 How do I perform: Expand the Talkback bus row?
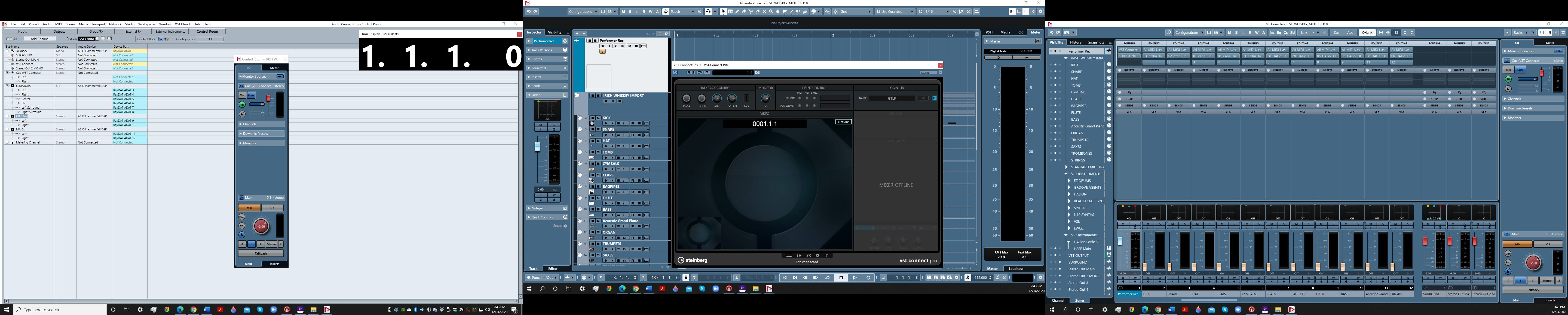point(7,51)
